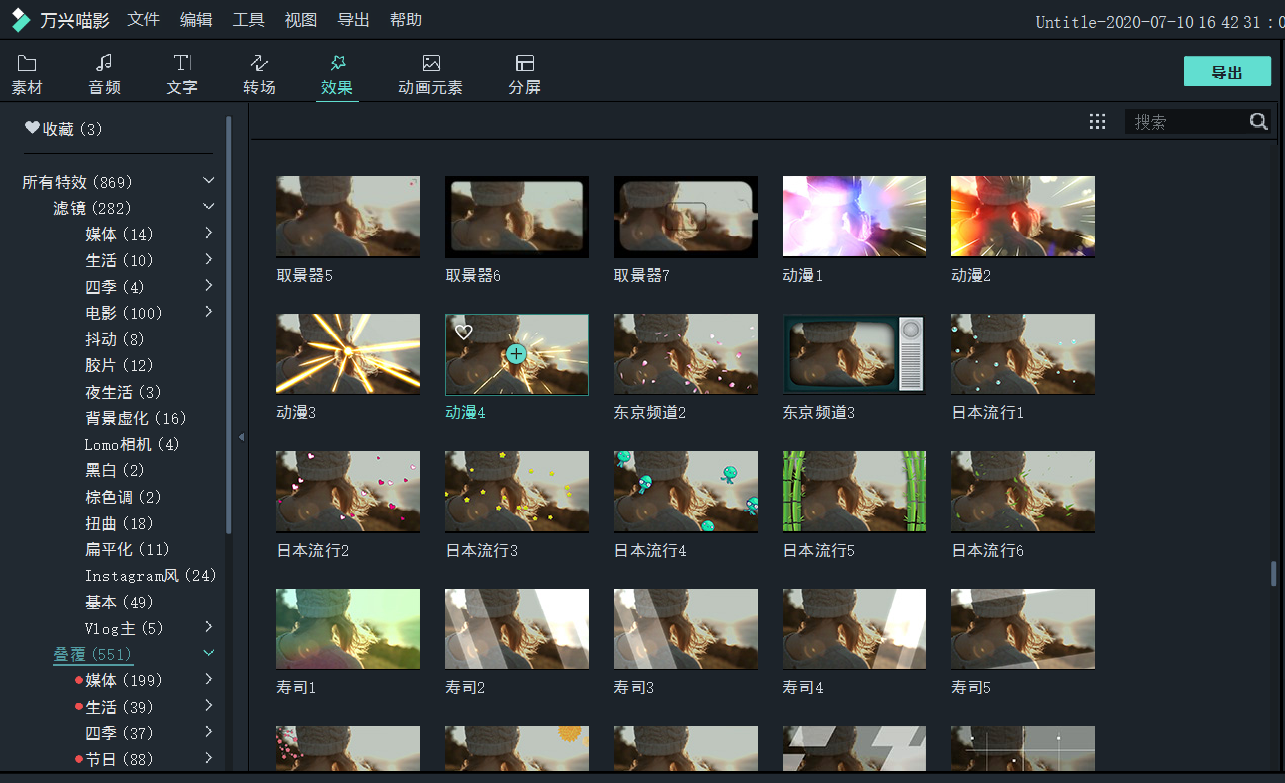
Task: Expand the 媒体 (14) arrow
Action: pyautogui.click(x=209, y=233)
